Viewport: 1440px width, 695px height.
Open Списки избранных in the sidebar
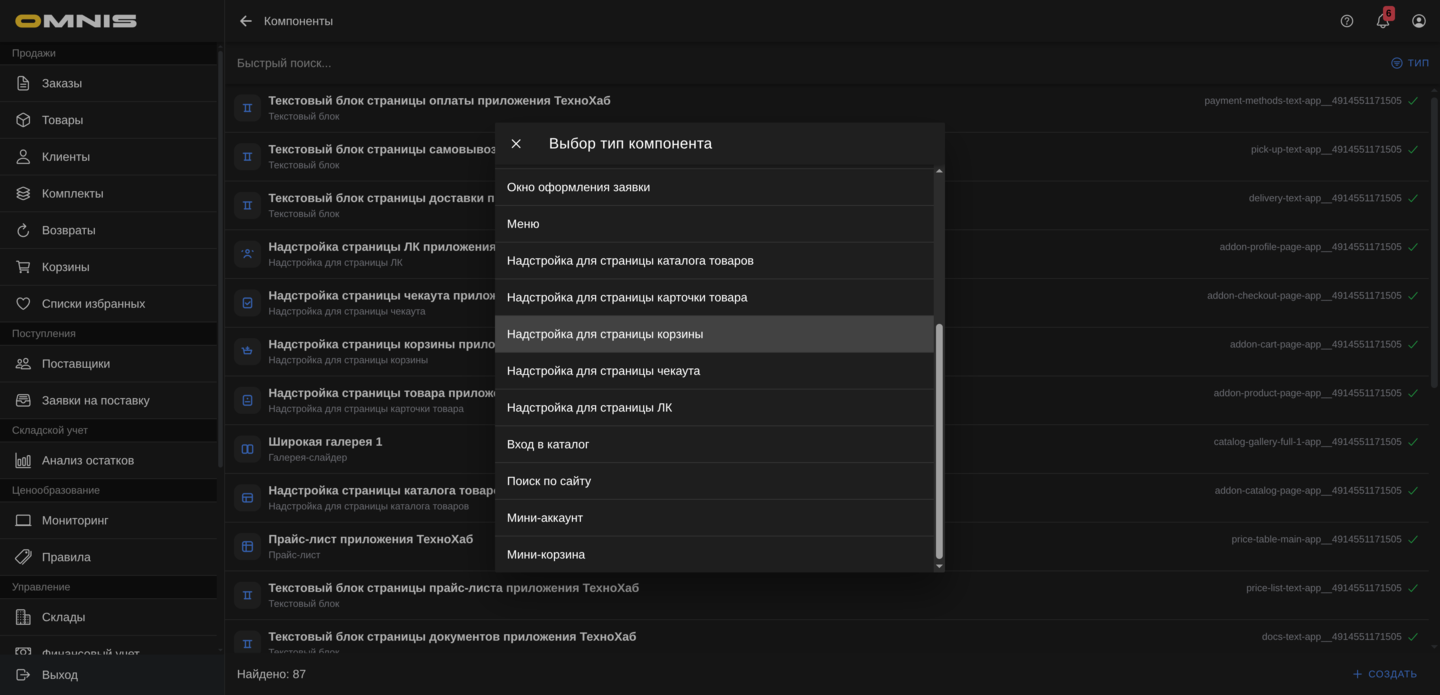(x=93, y=304)
